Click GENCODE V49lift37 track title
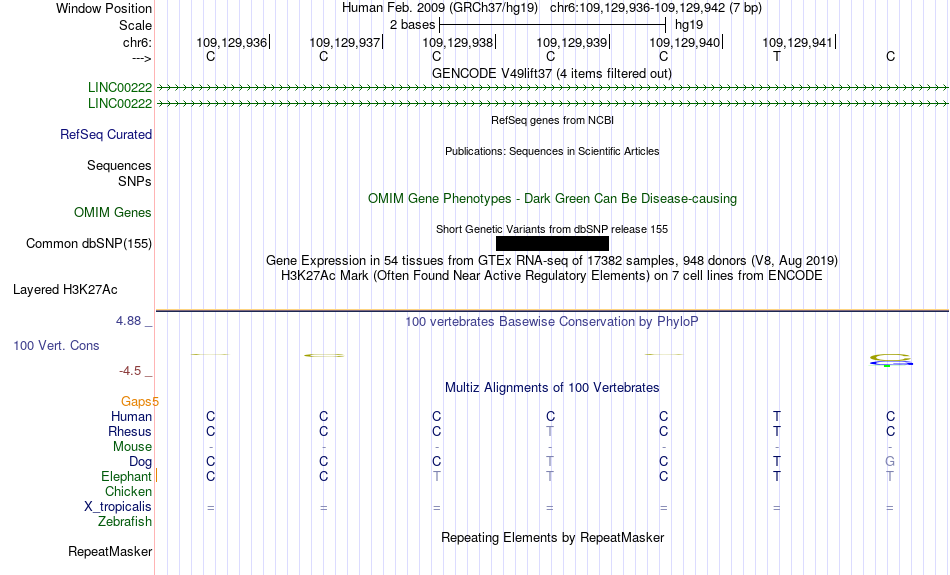The height and width of the screenshot is (575, 950). (x=552, y=73)
